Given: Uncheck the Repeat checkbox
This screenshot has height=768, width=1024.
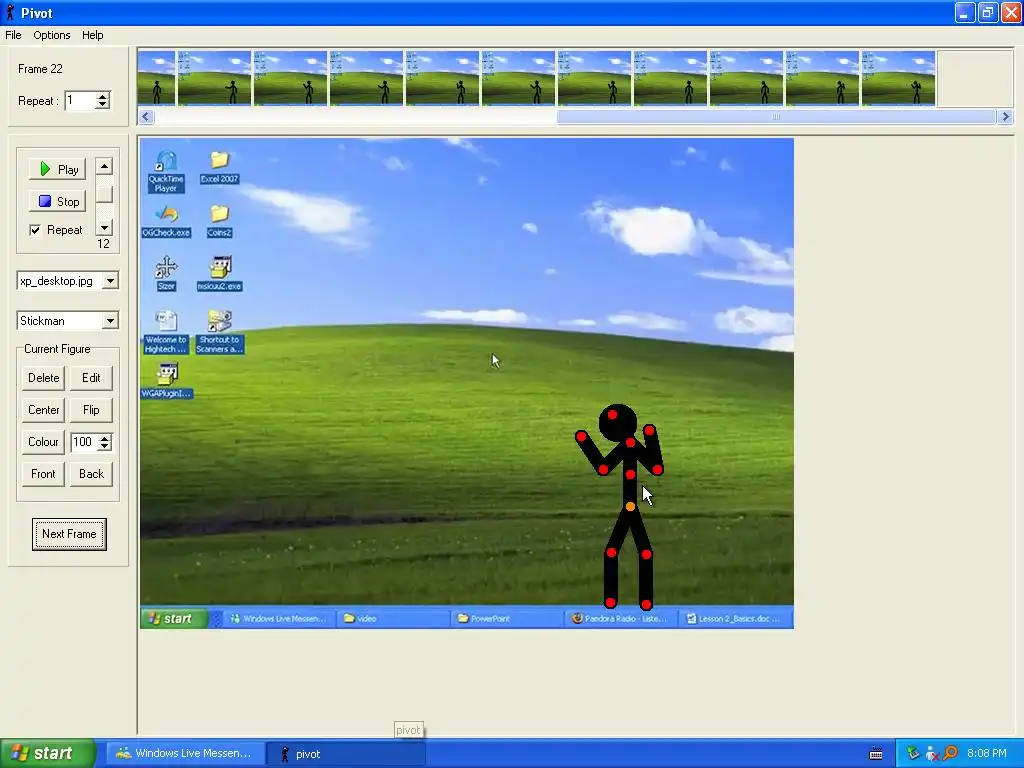Looking at the screenshot, I should [x=35, y=231].
